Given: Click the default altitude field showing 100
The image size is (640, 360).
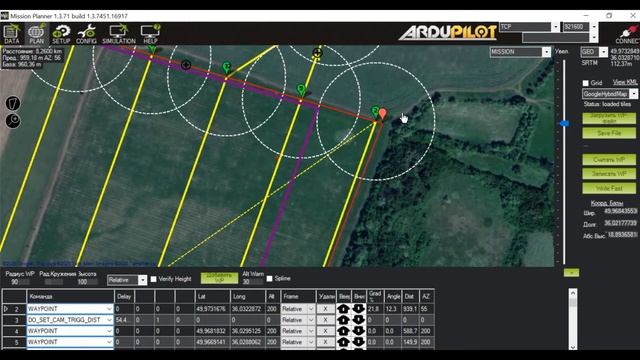Looking at the screenshot, I should [87, 282].
